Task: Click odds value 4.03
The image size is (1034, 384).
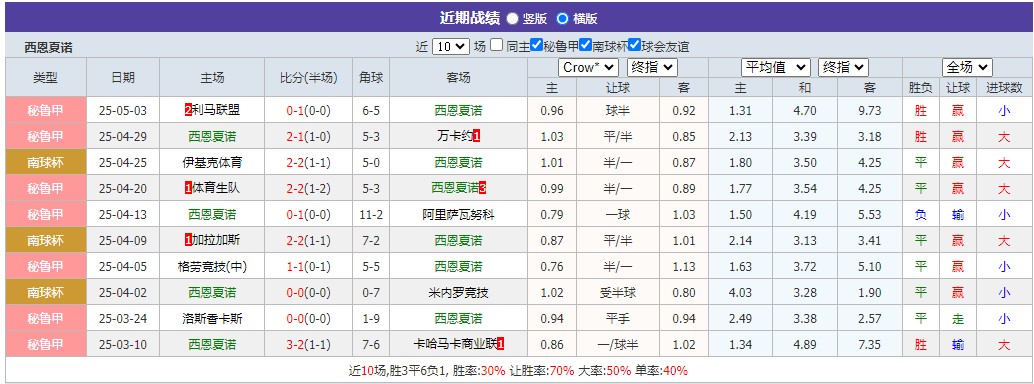Action: point(740,292)
